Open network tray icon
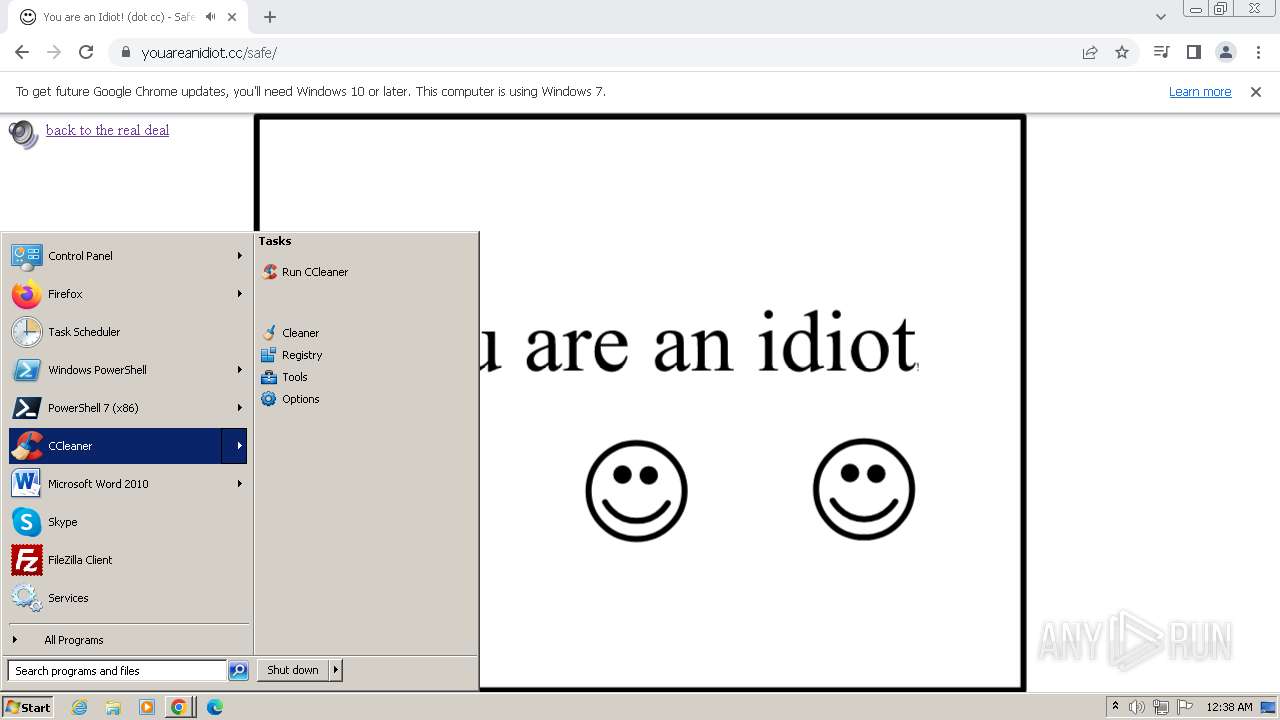Viewport: 1280px width, 720px height. pos(1161,707)
